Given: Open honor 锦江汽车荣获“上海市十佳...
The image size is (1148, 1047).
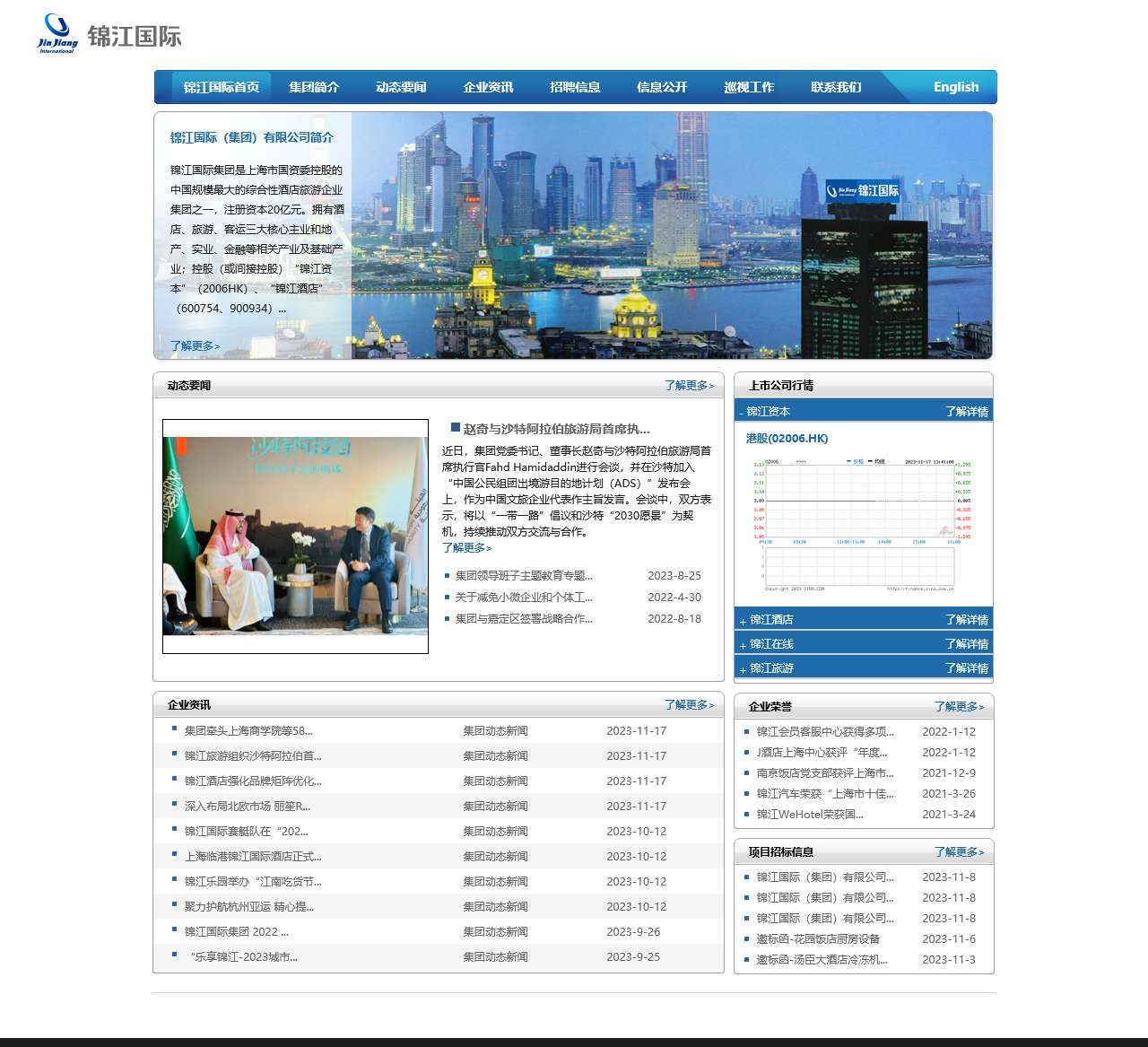Looking at the screenshot, I should tap(825, 794).
